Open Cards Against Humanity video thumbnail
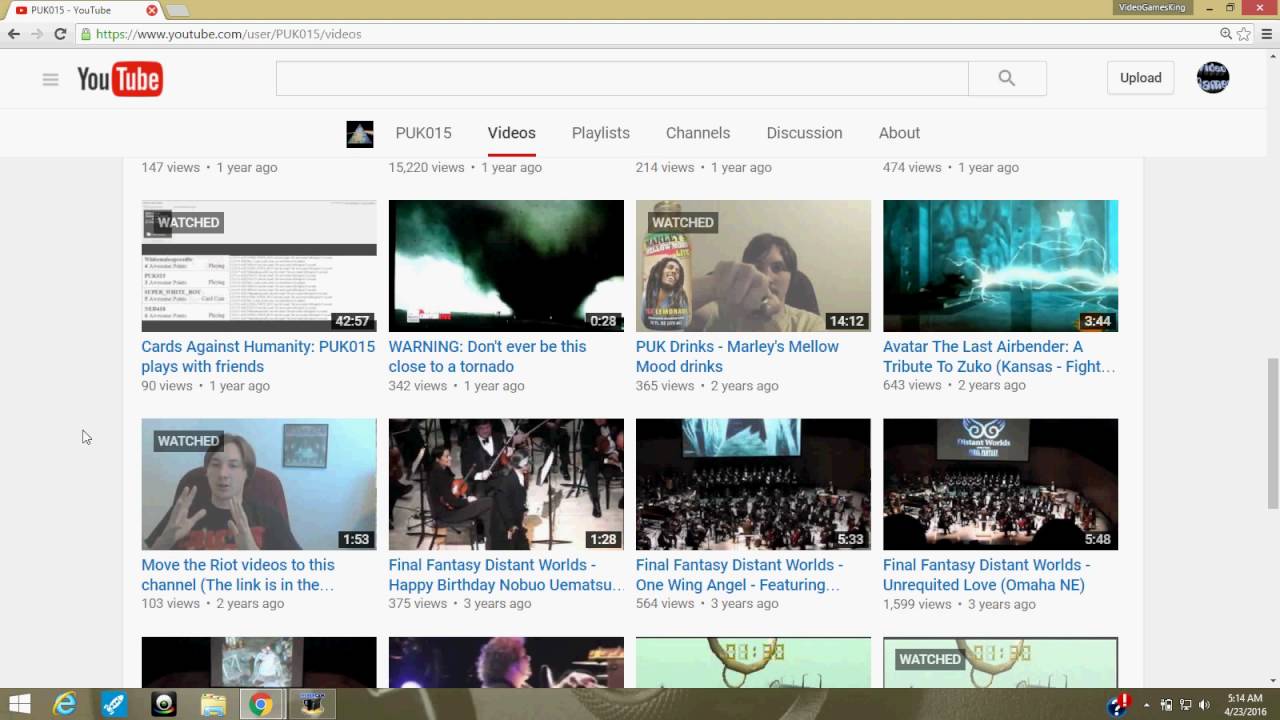This screenshot has height=720, width=1280. [259, 266]
